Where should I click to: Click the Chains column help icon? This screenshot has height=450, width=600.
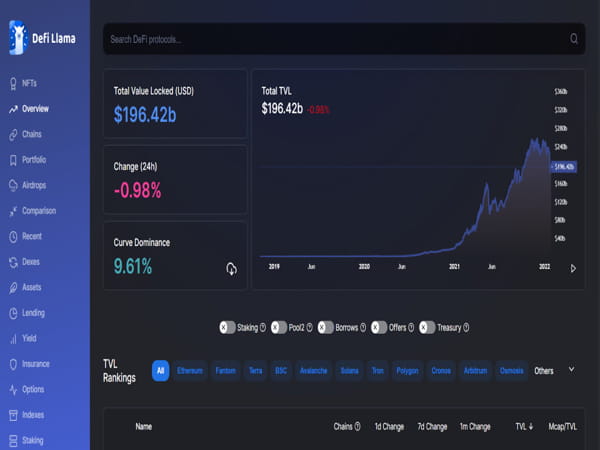[357, 427]
